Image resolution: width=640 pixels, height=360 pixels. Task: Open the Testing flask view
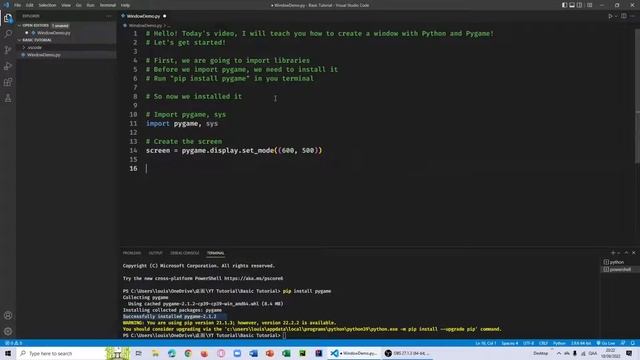pos(8,98)
